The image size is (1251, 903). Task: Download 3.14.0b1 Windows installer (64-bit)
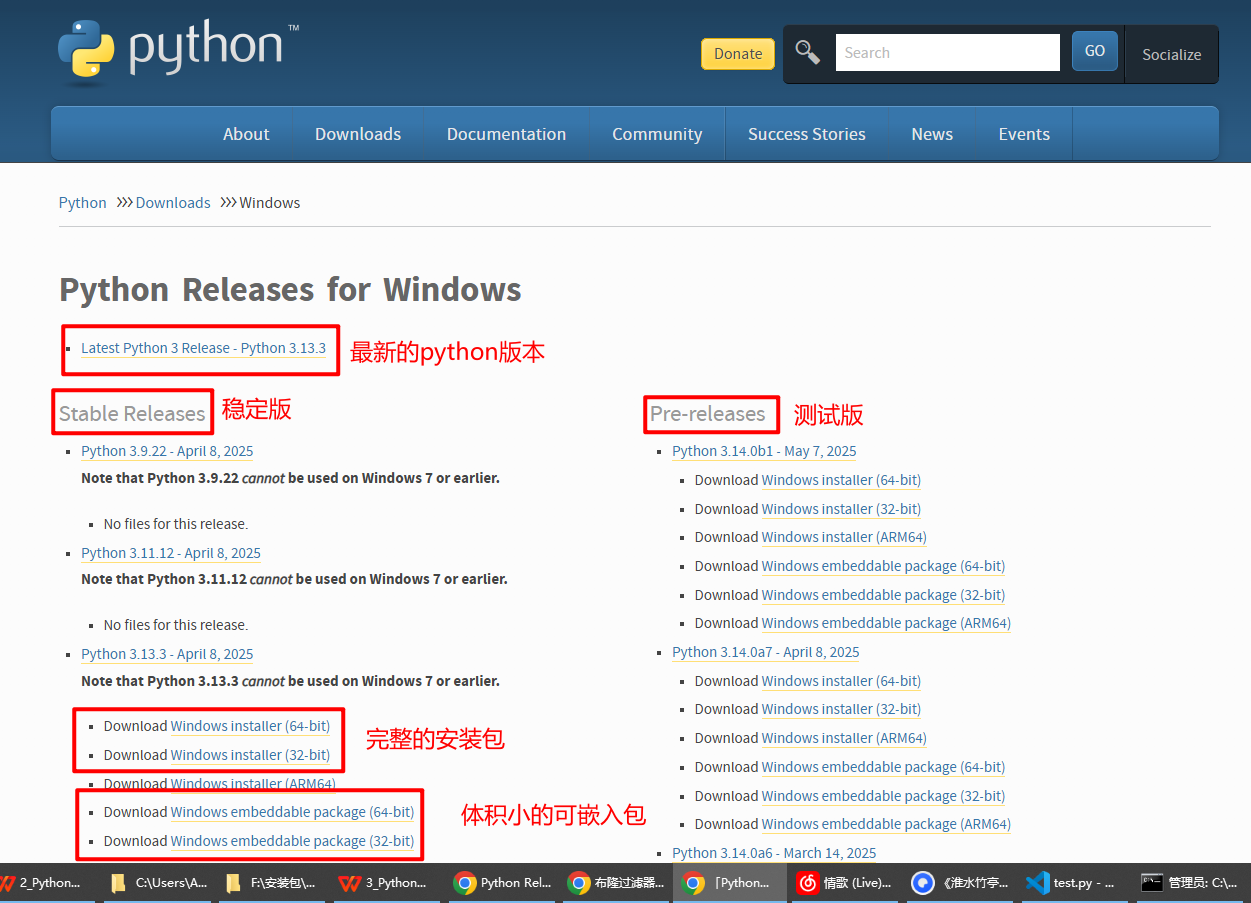[841, 480]
